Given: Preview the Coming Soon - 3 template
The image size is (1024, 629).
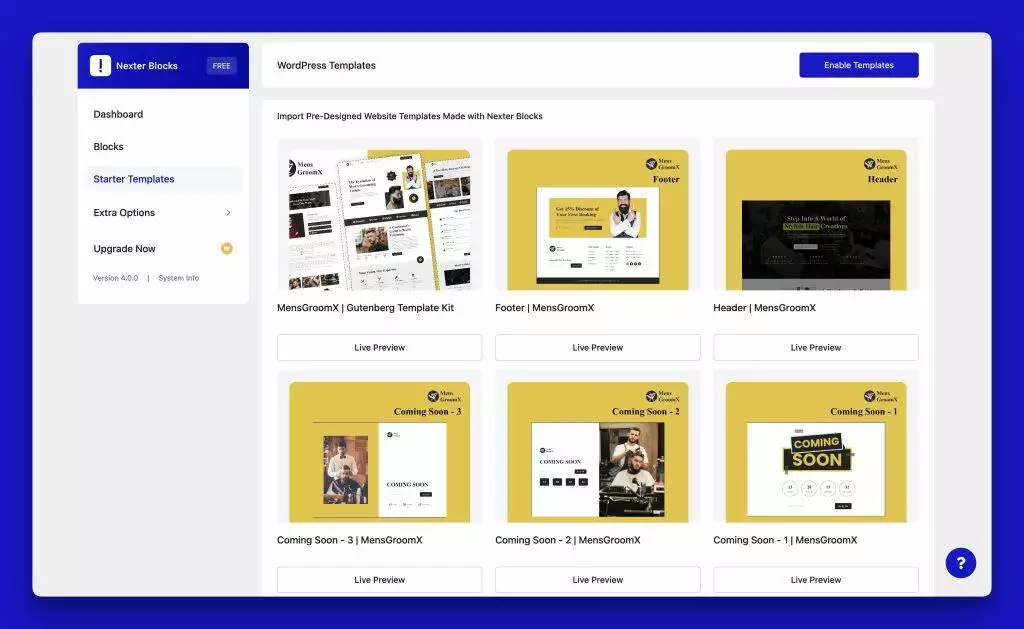Looking at the screenshot, I should click(x=379, y=579).
